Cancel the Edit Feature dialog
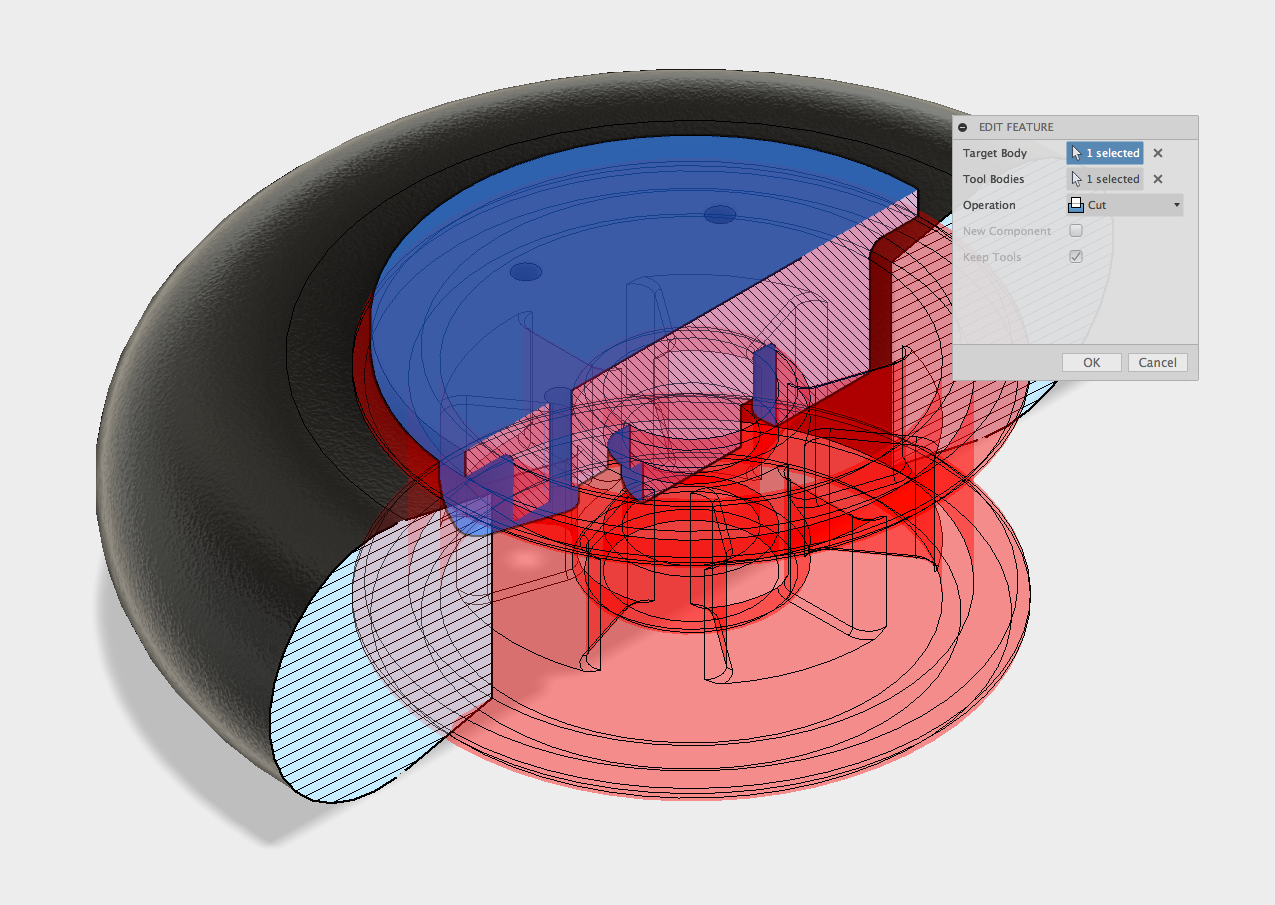 [1158, 362]
